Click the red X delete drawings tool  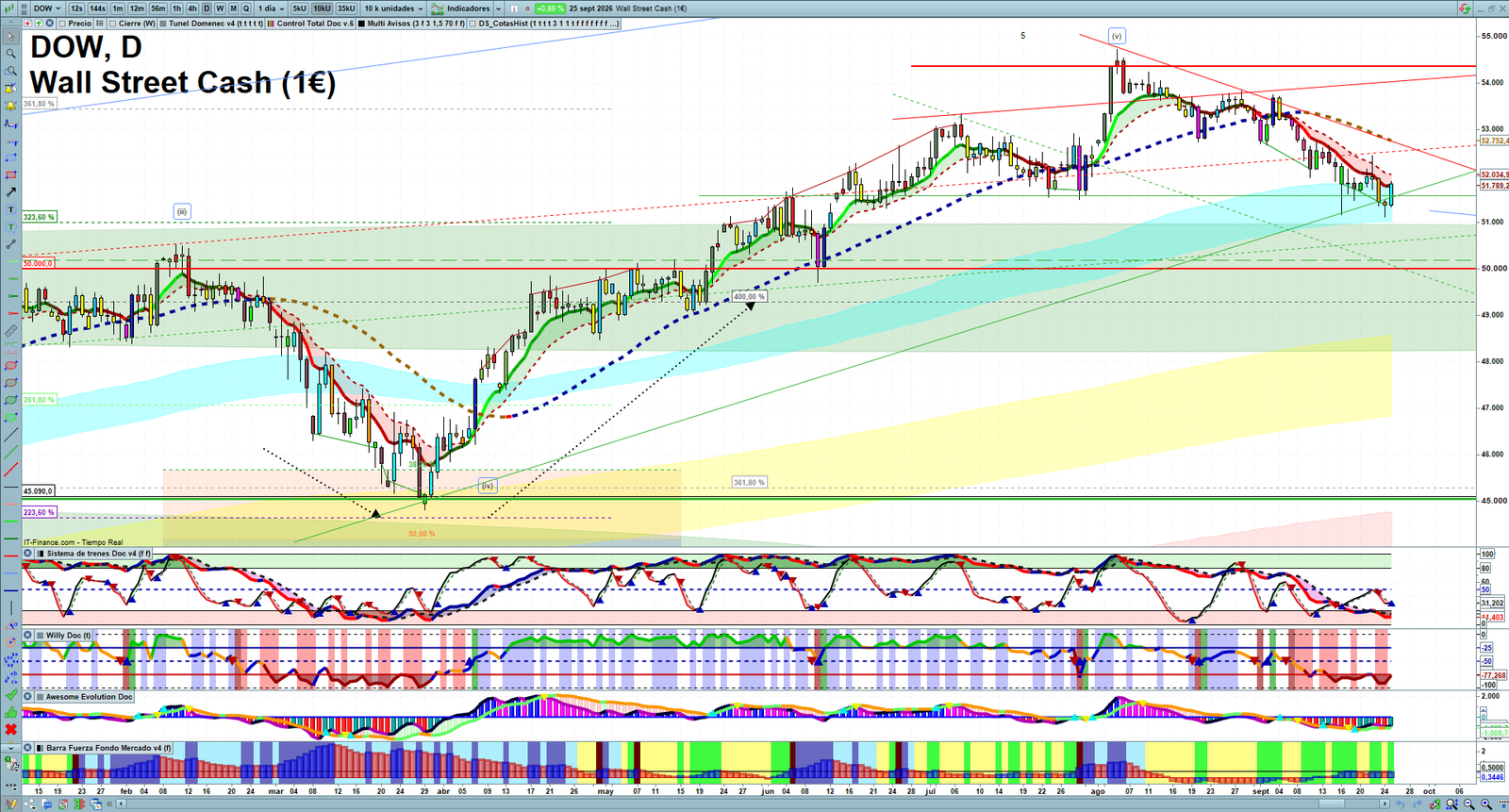(x=10, y=730)
